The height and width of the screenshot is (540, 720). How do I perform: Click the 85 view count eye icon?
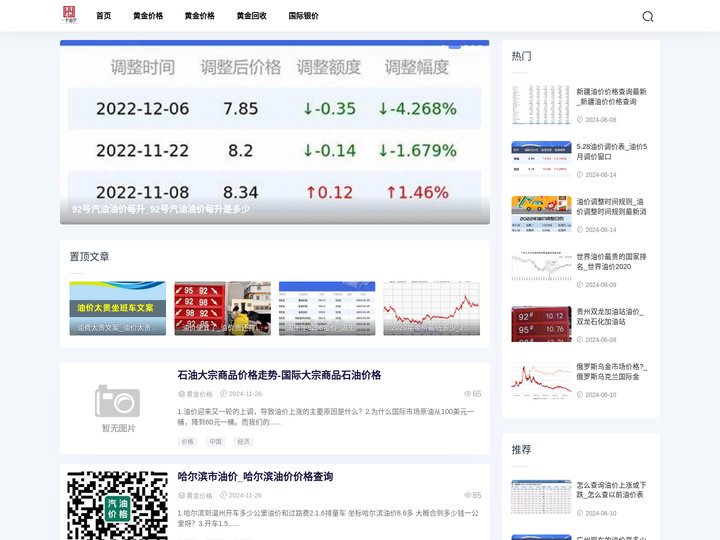(x=467, y=495)
